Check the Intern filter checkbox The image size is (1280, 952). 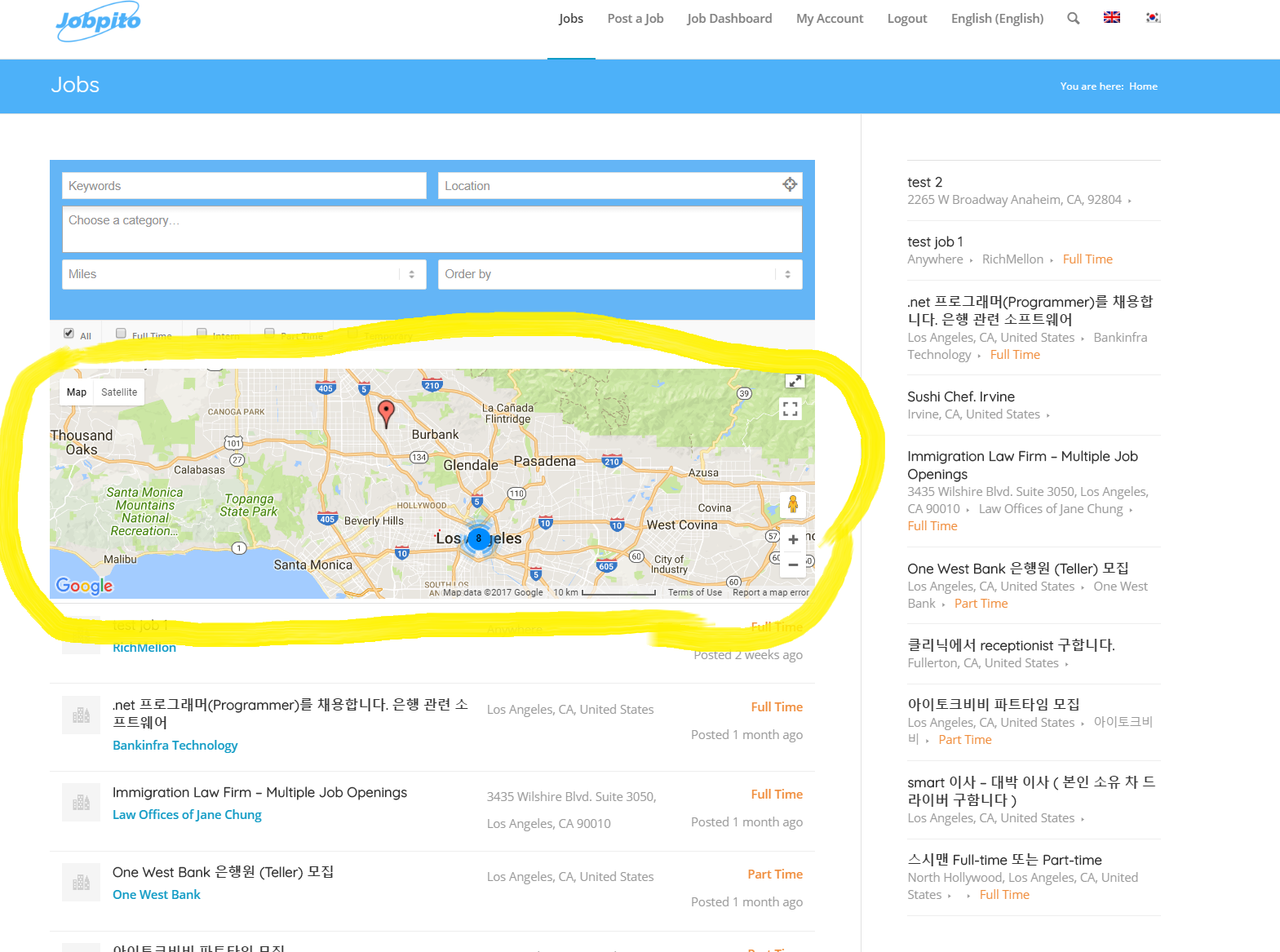pyautogui.click(x=202, y=333)
